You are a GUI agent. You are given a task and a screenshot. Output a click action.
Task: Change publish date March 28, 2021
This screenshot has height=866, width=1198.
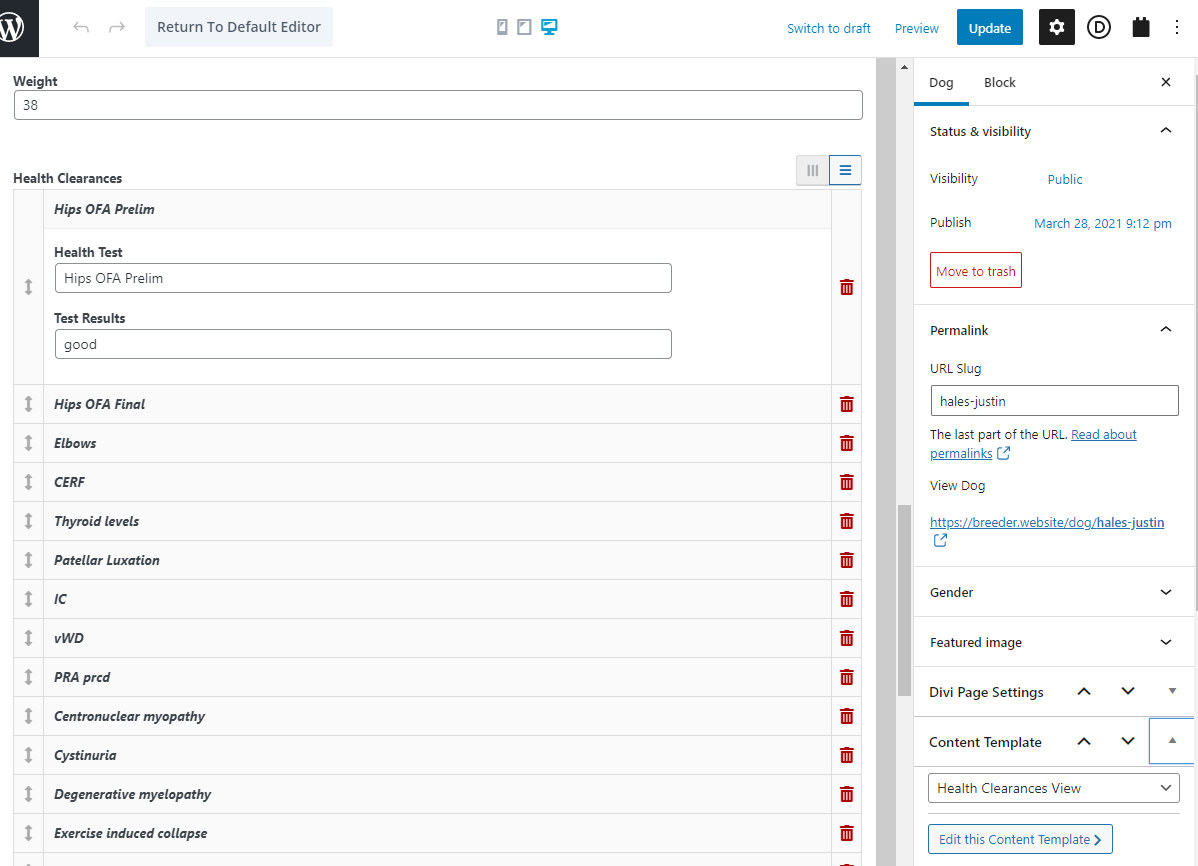point(1102,223)
